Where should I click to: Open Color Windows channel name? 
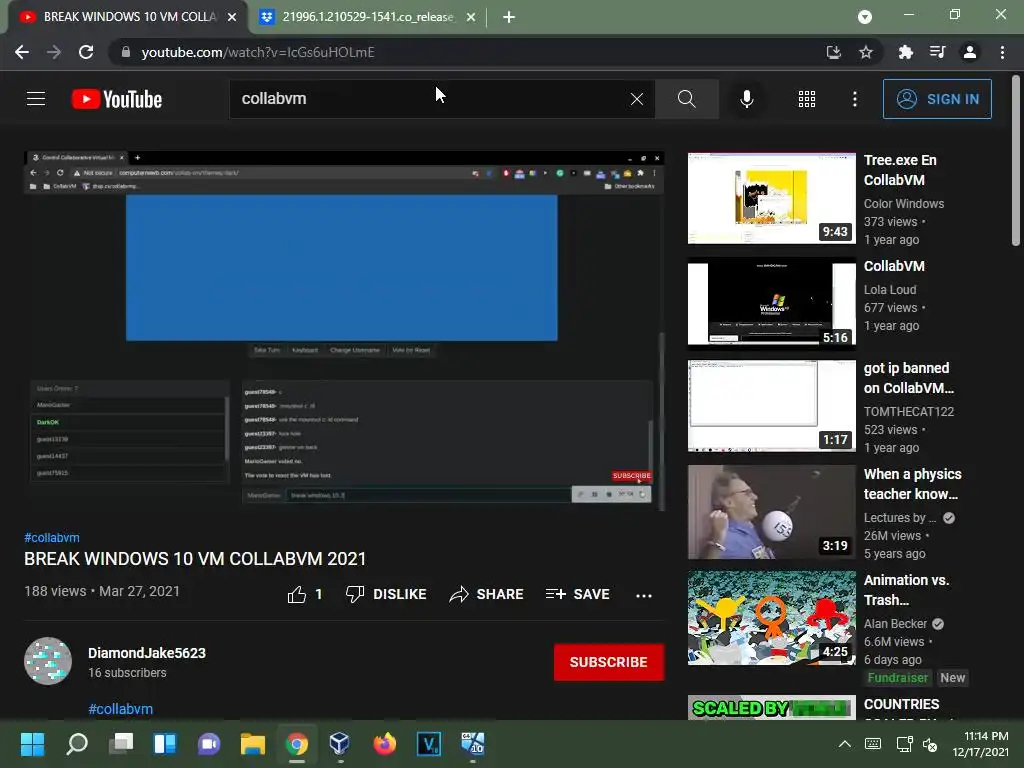[x=904, y=204]
